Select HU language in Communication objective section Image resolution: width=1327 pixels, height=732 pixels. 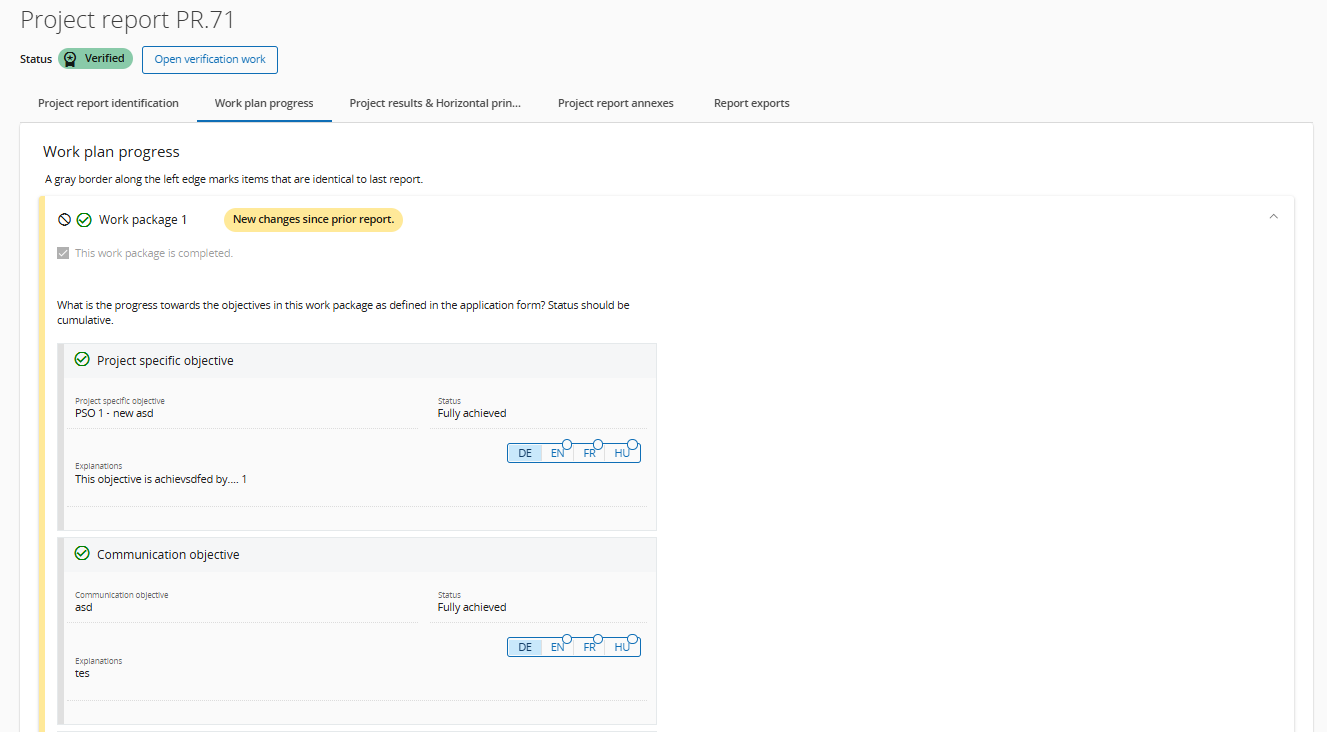pos(622,647)
